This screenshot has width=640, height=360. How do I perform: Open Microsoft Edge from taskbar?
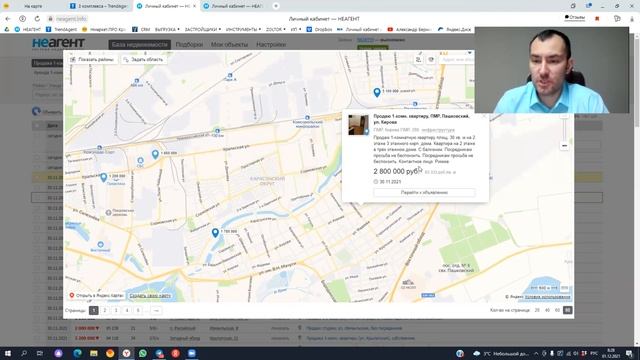tap(77, 353)
